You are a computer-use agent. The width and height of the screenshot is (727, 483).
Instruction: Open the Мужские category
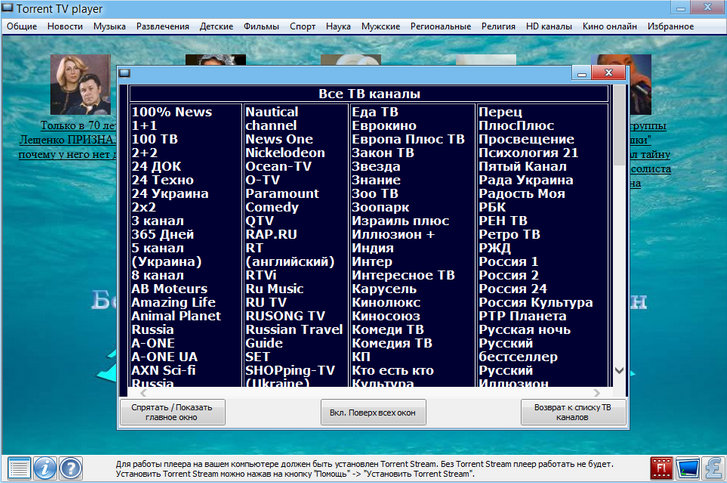[x=381, y=26]
